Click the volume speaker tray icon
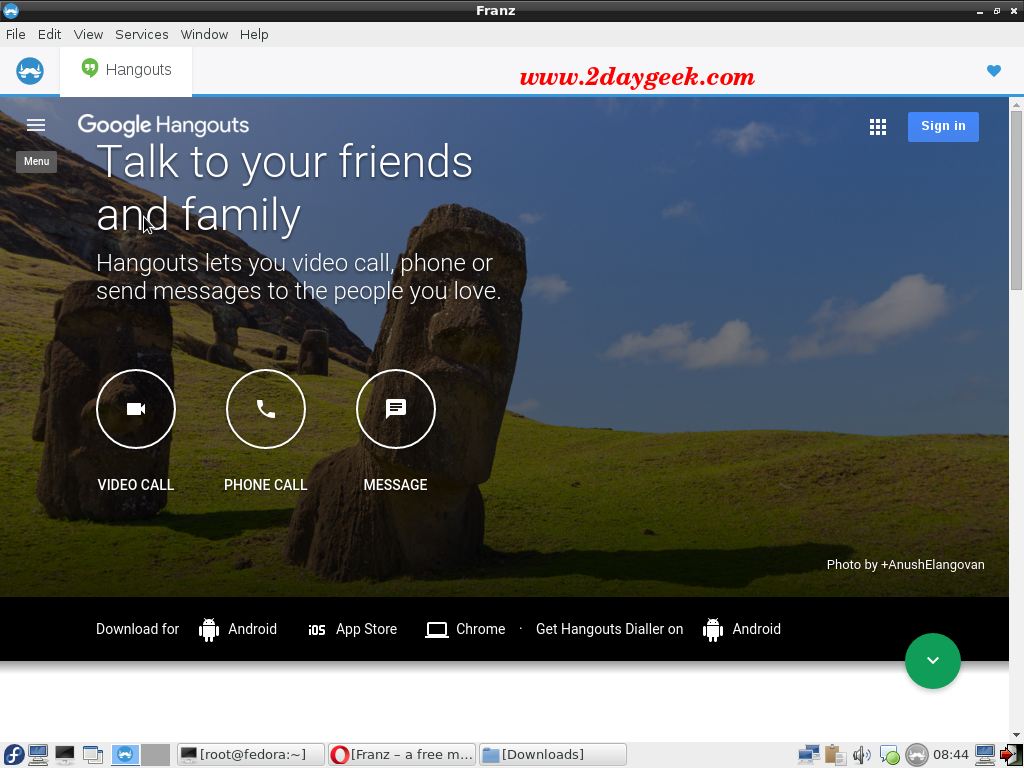 click(861, 755)
